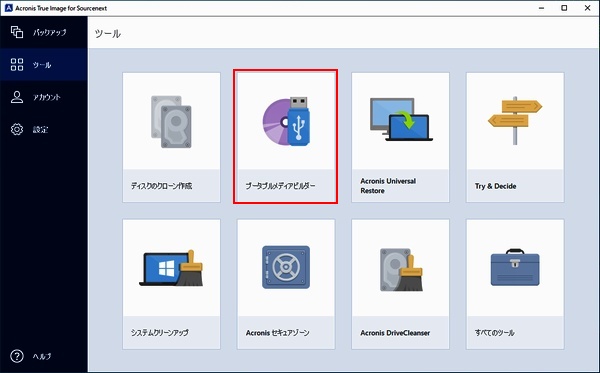
Task: Go to アカウント in the sidebar
Action: [46, 97]
